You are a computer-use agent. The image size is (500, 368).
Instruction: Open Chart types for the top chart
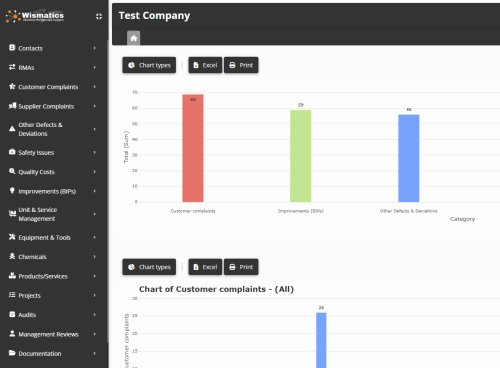click(149, 65)
